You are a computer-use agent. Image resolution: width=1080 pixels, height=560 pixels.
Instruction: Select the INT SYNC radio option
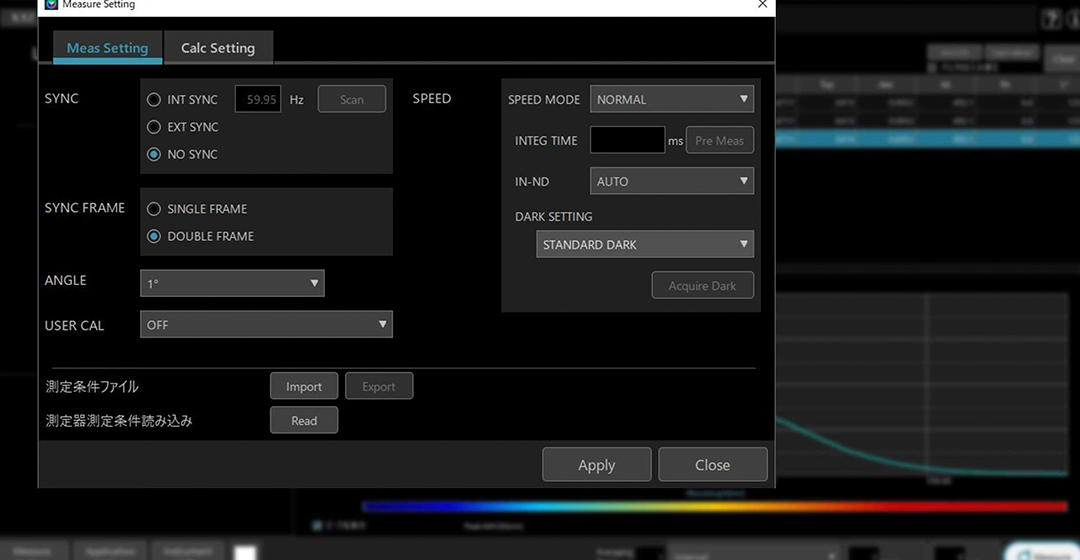pyautogui.click(x=154, y=100)
